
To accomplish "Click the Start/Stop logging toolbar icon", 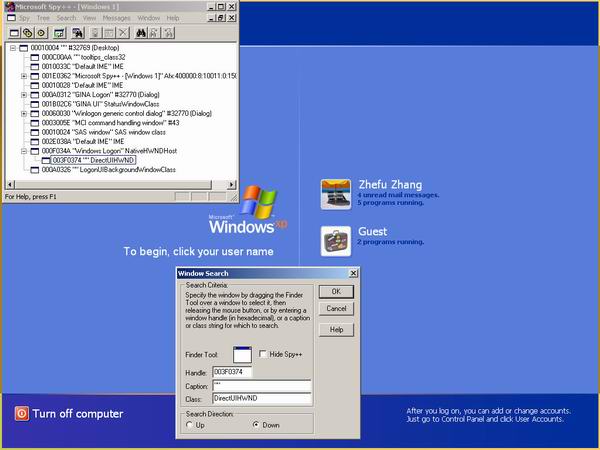I will (x=96, y=33).
